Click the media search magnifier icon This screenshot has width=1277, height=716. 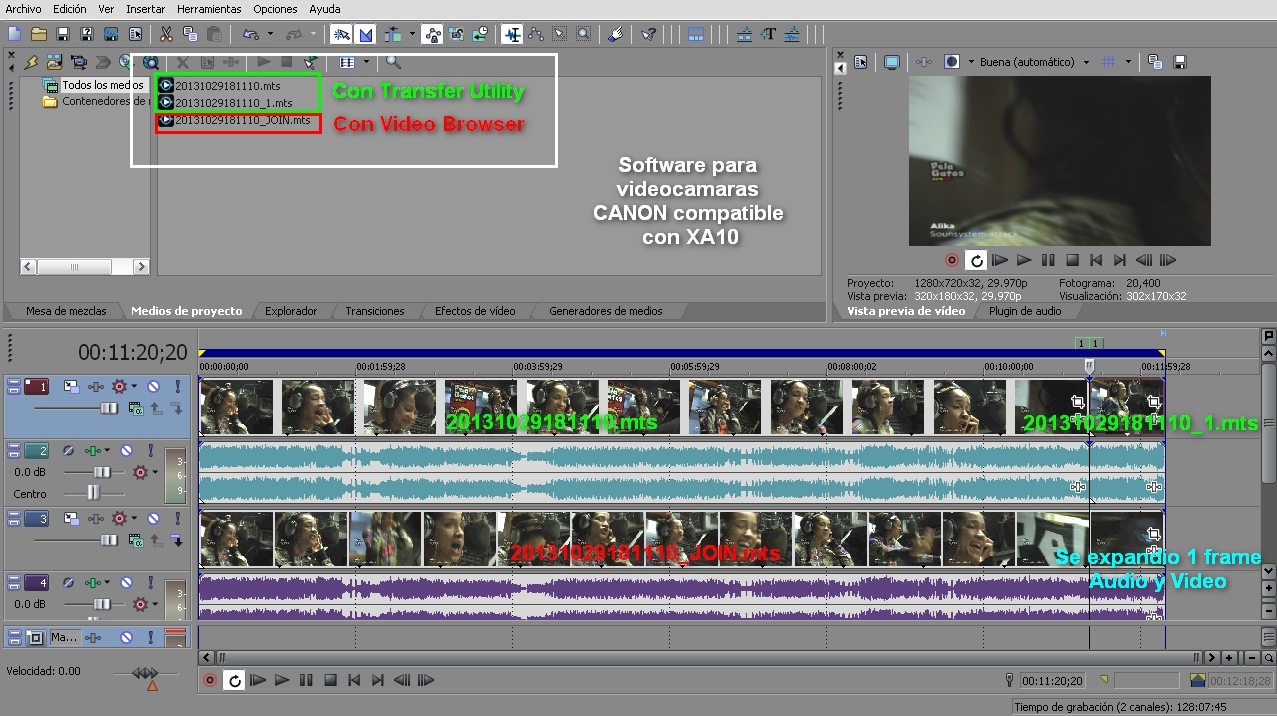(x=393, y=62)
